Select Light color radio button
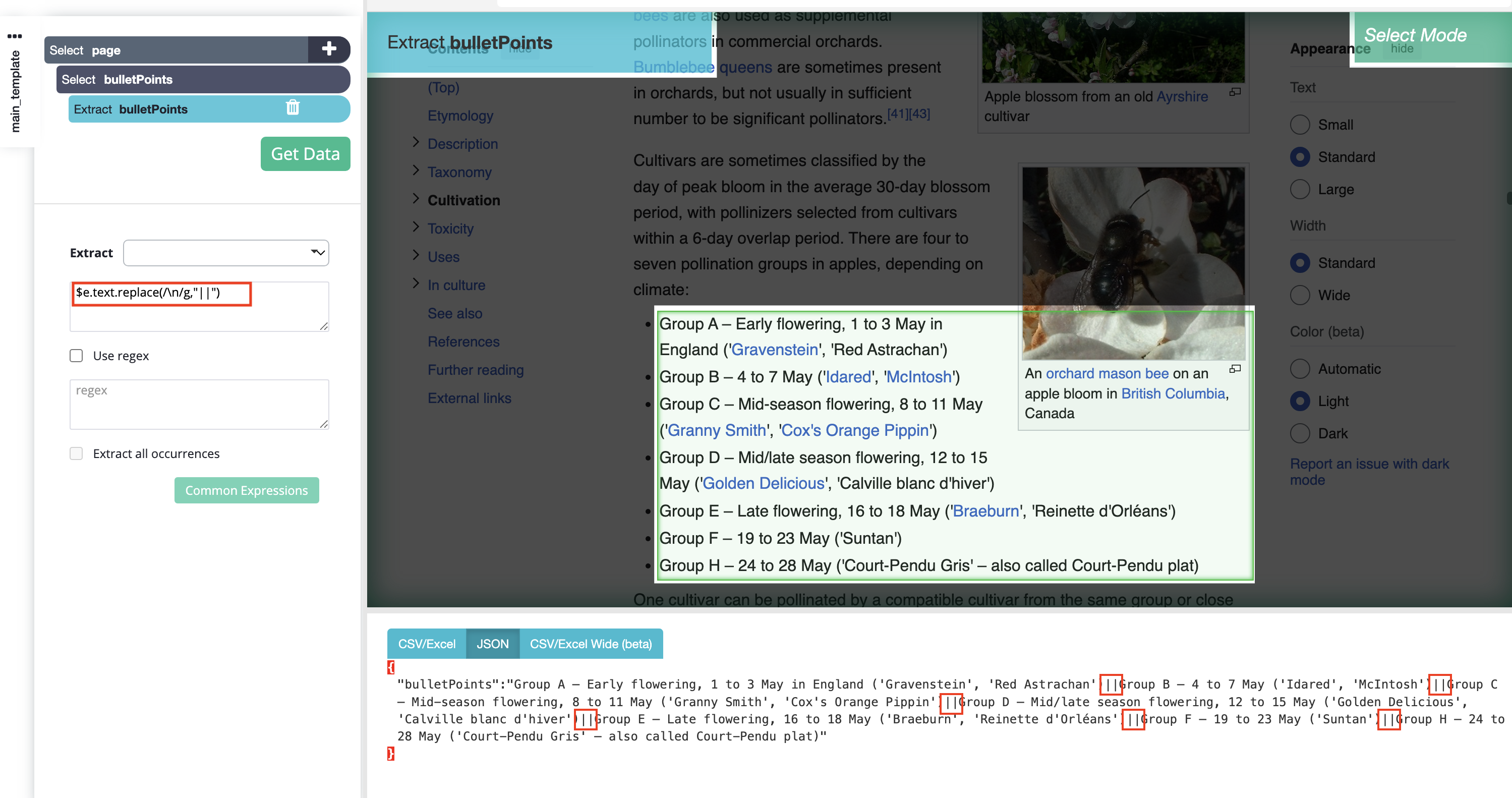This screenshot has width=1512, height=798. 1300,401
